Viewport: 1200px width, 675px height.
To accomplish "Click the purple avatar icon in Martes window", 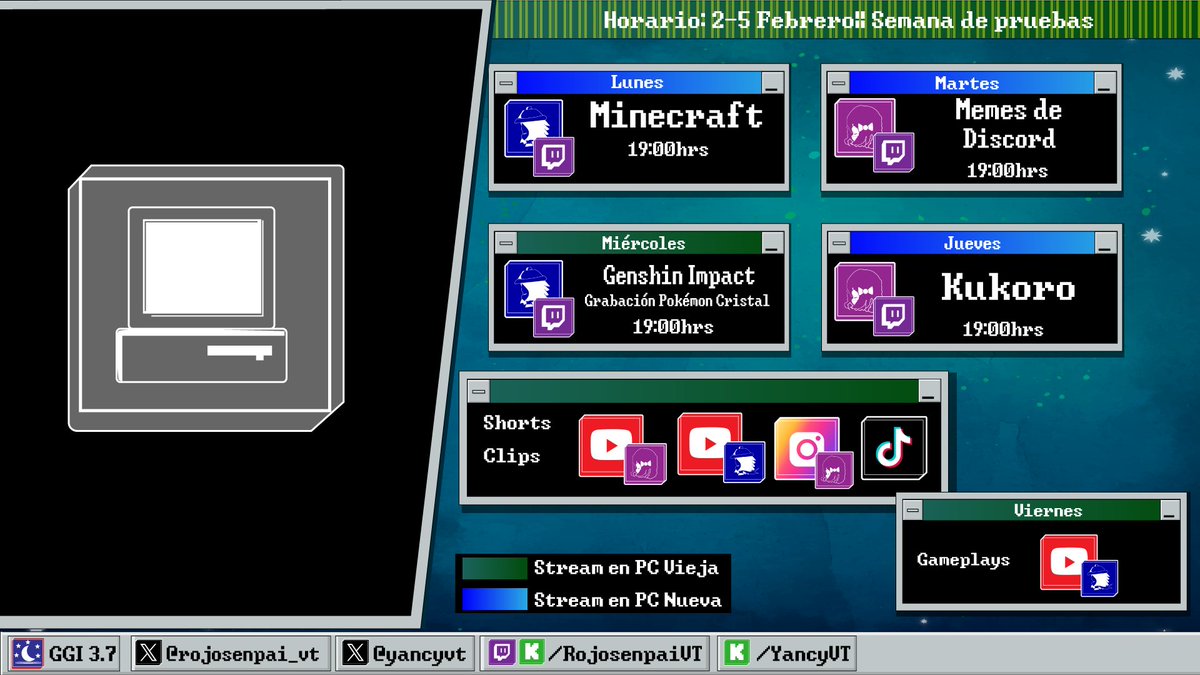I will (x=865, y=127).
